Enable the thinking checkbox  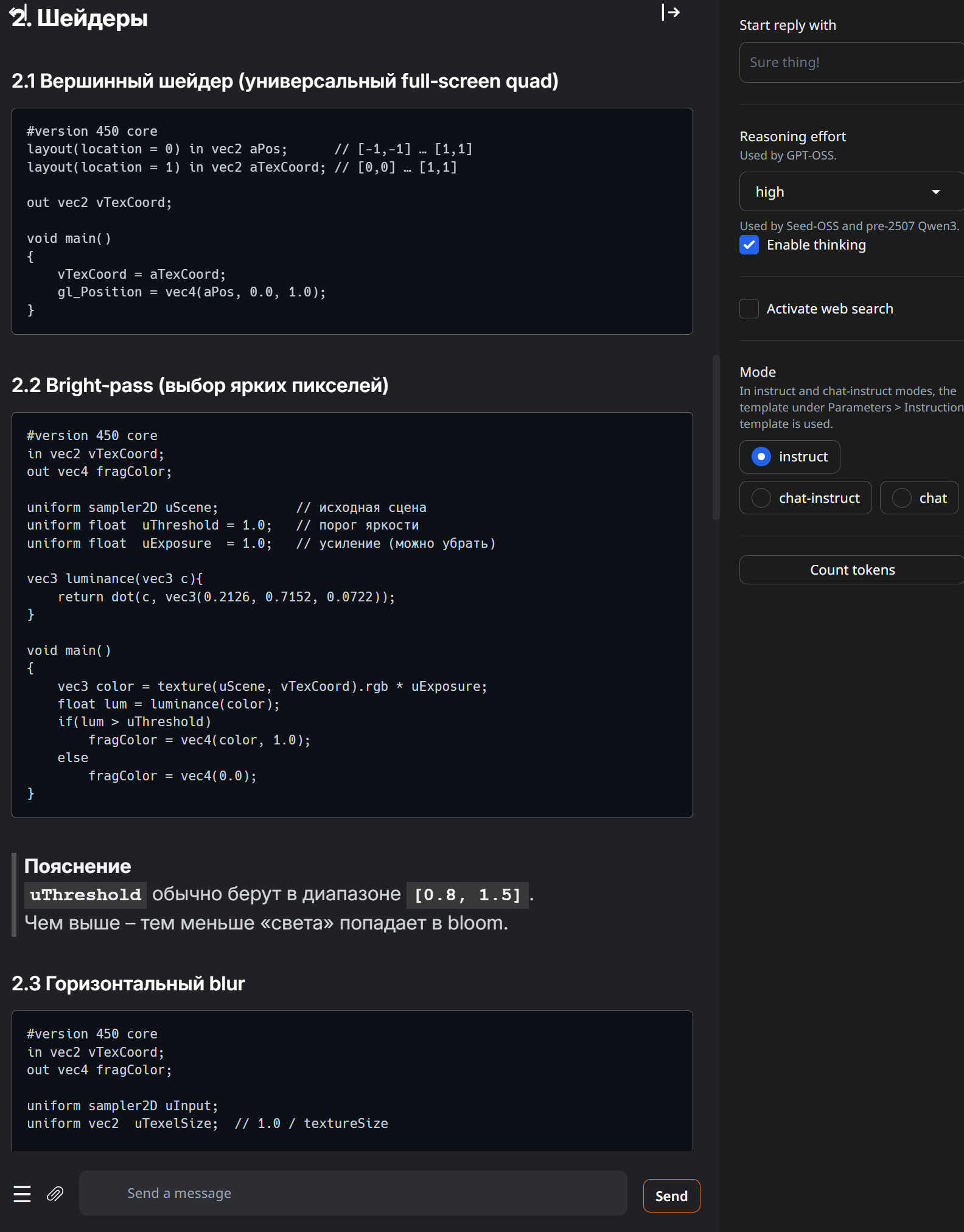[x=749, y=245]
